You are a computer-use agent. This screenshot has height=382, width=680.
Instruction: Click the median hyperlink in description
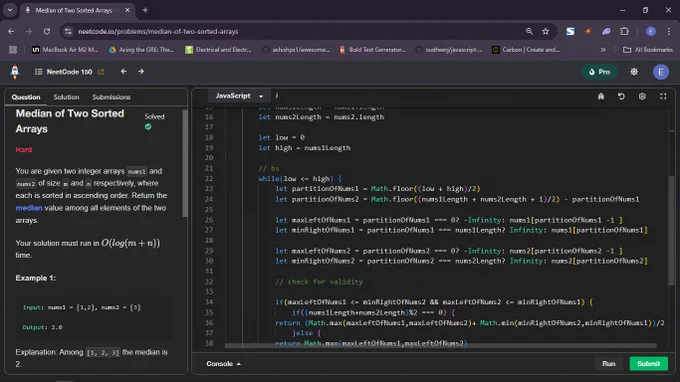point(29,208)
